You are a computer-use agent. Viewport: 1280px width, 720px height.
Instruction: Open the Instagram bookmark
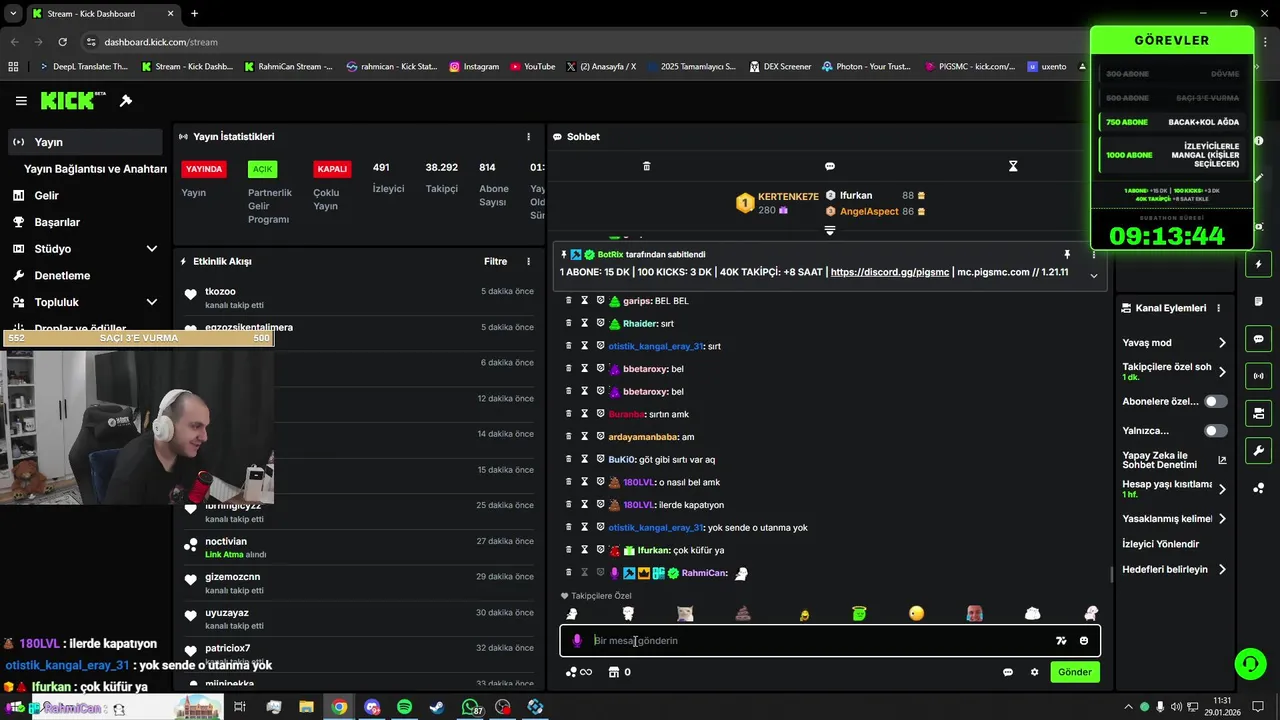tap(474, 67)
